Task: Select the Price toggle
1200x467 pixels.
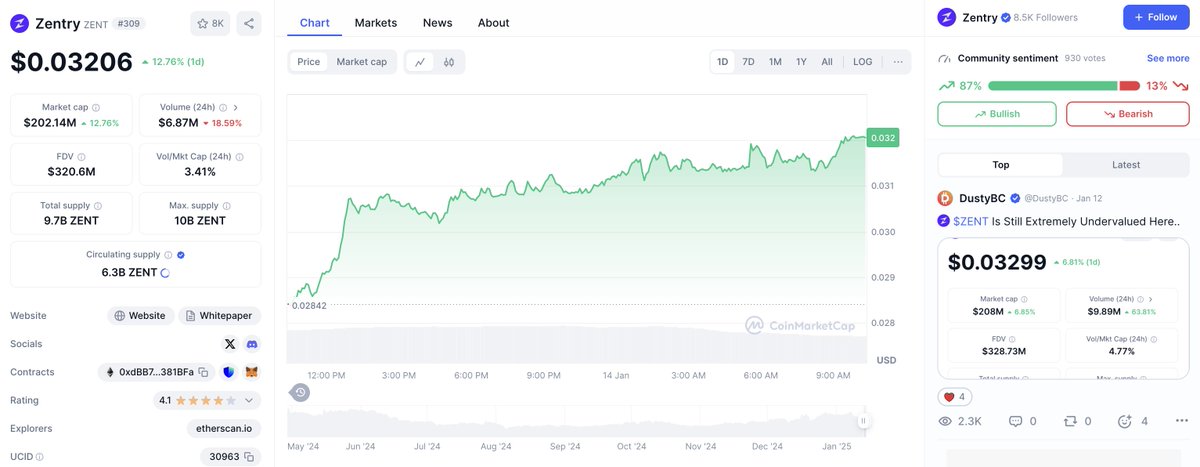Action: (x=309, y=62)
